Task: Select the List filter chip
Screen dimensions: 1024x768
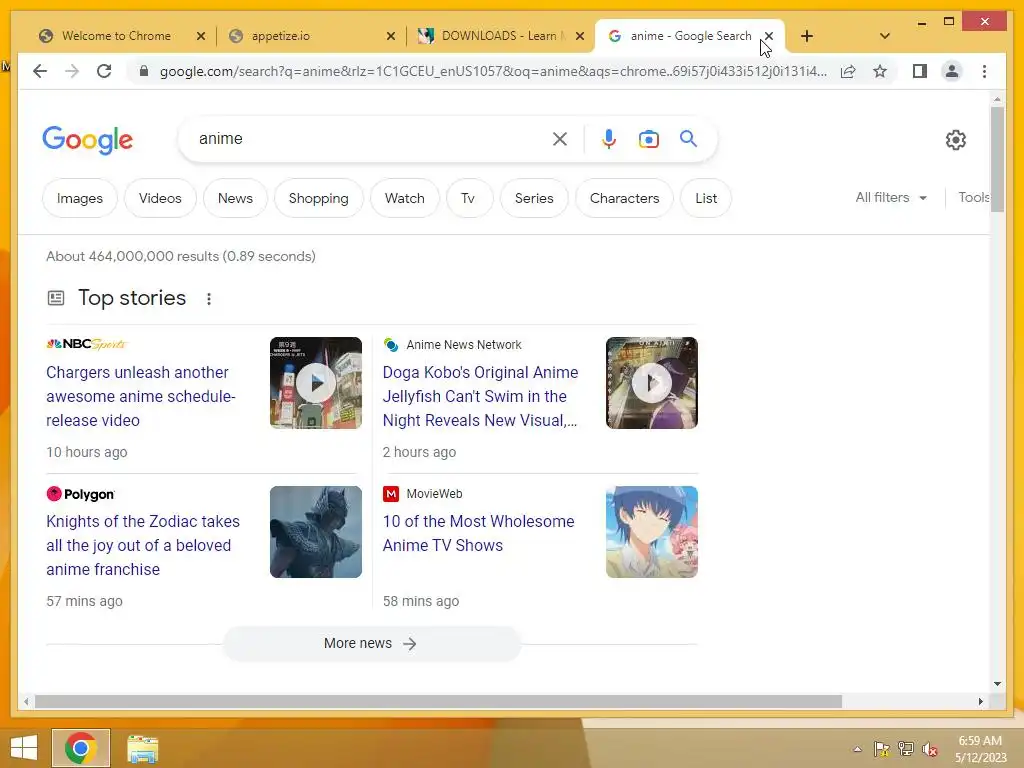Action: pyautogui.click(x=706, y=198)
